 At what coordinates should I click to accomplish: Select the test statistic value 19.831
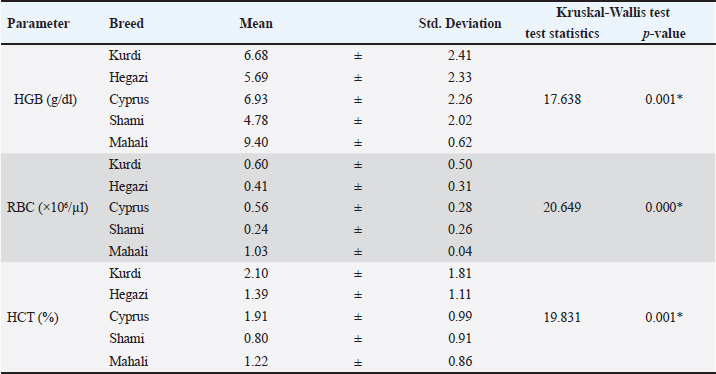(562, 317)
